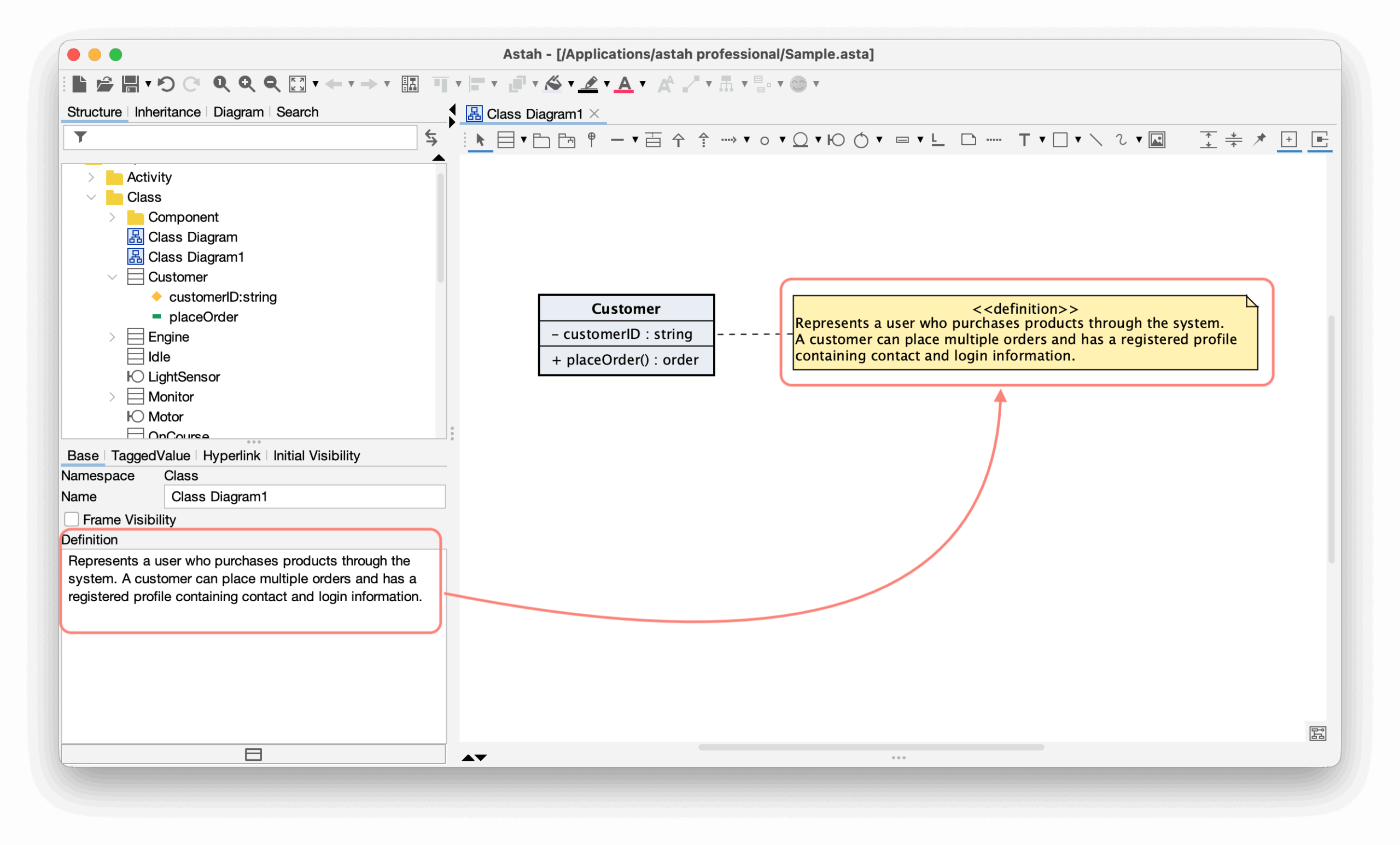Click the Undo icon
1400x845 pixels.
tap(166, 84)
